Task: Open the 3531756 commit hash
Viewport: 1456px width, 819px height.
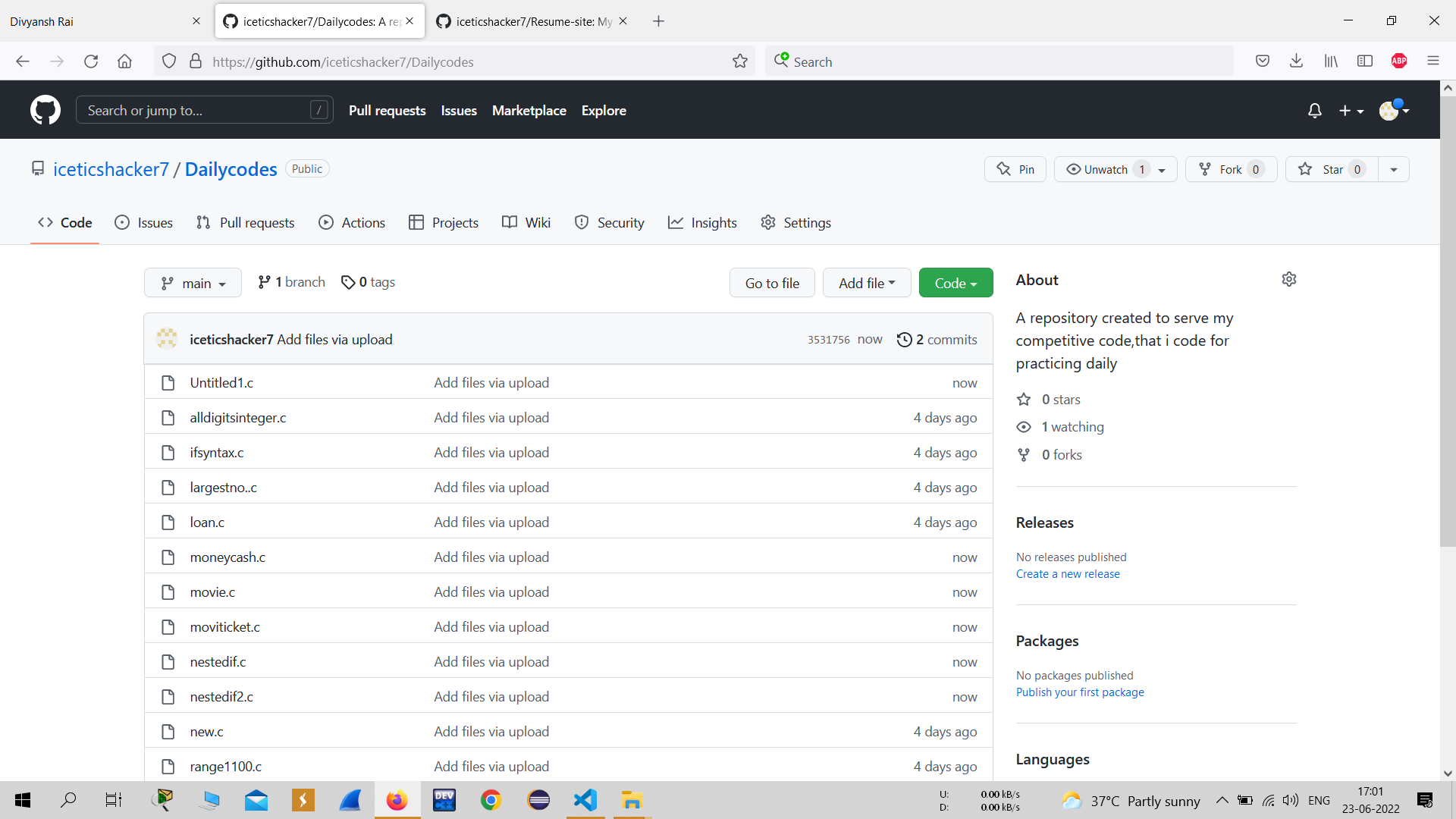Action: (x=828, y=340)
